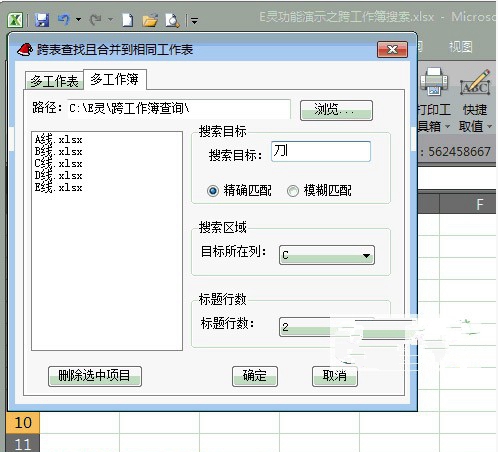Select C线.xlsx in the file list
The image size is (498, 452).
click(x=59, y=164)
